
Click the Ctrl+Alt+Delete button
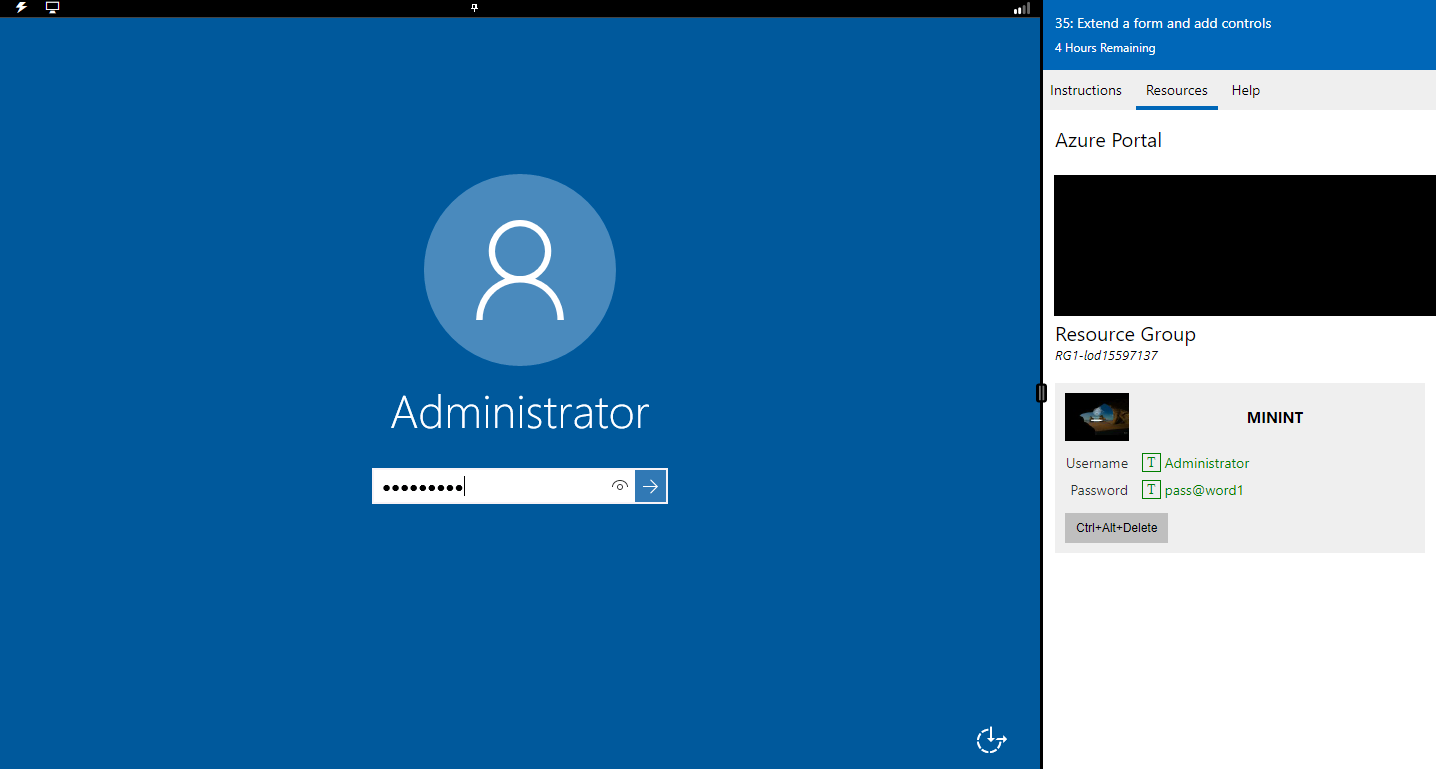pos(1116,528)
